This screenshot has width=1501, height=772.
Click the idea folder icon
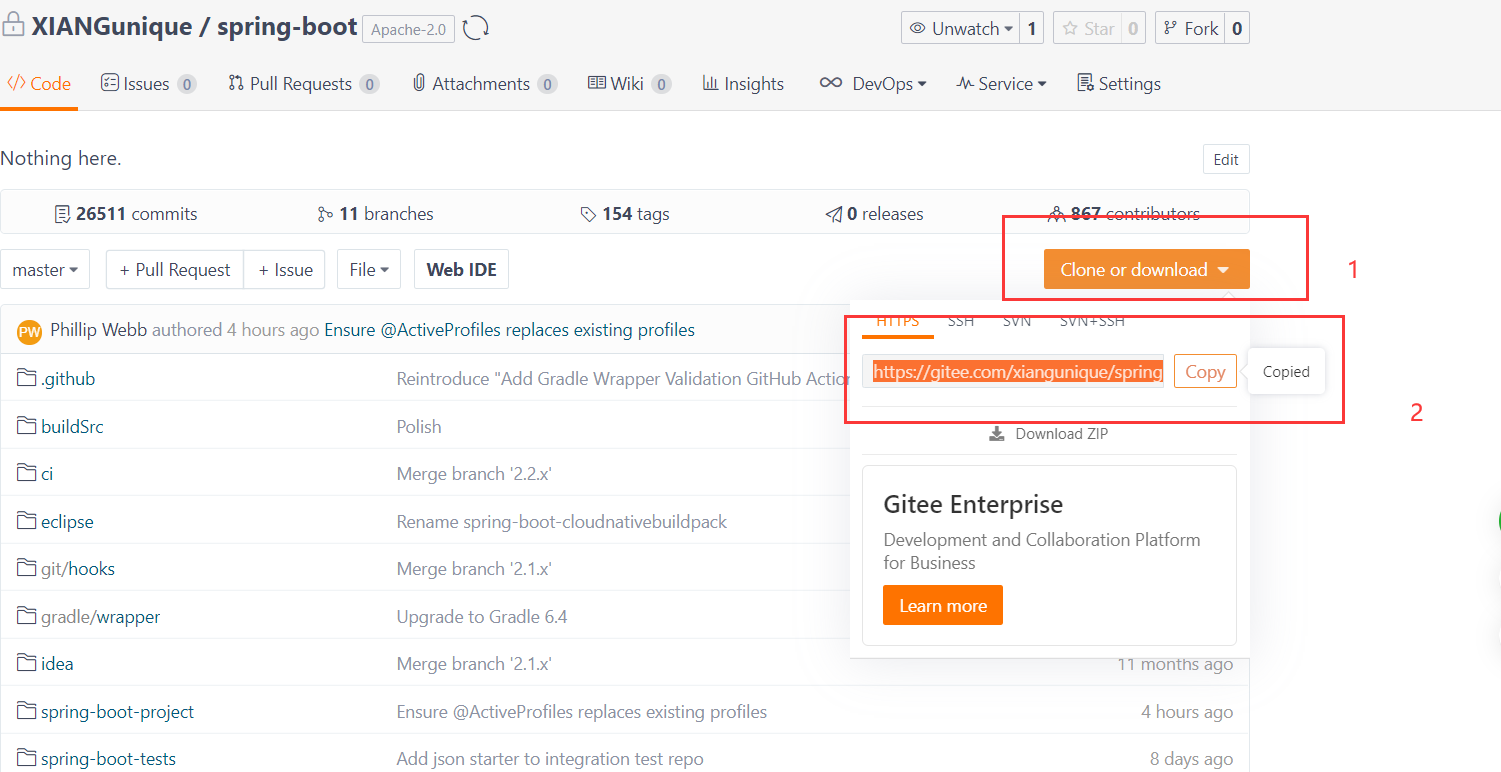27,663
